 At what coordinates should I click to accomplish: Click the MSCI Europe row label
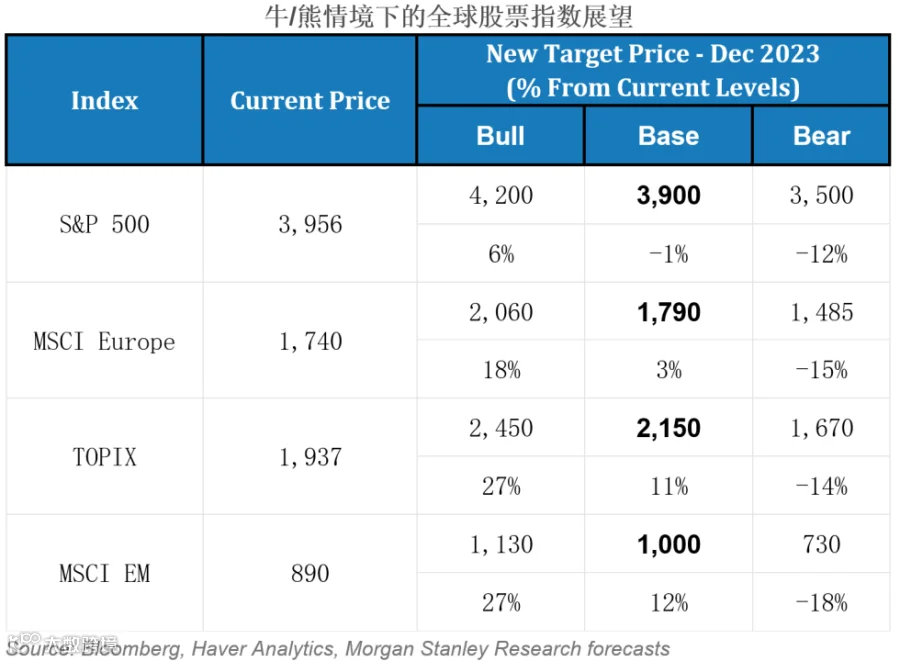[x=104, y=341]
